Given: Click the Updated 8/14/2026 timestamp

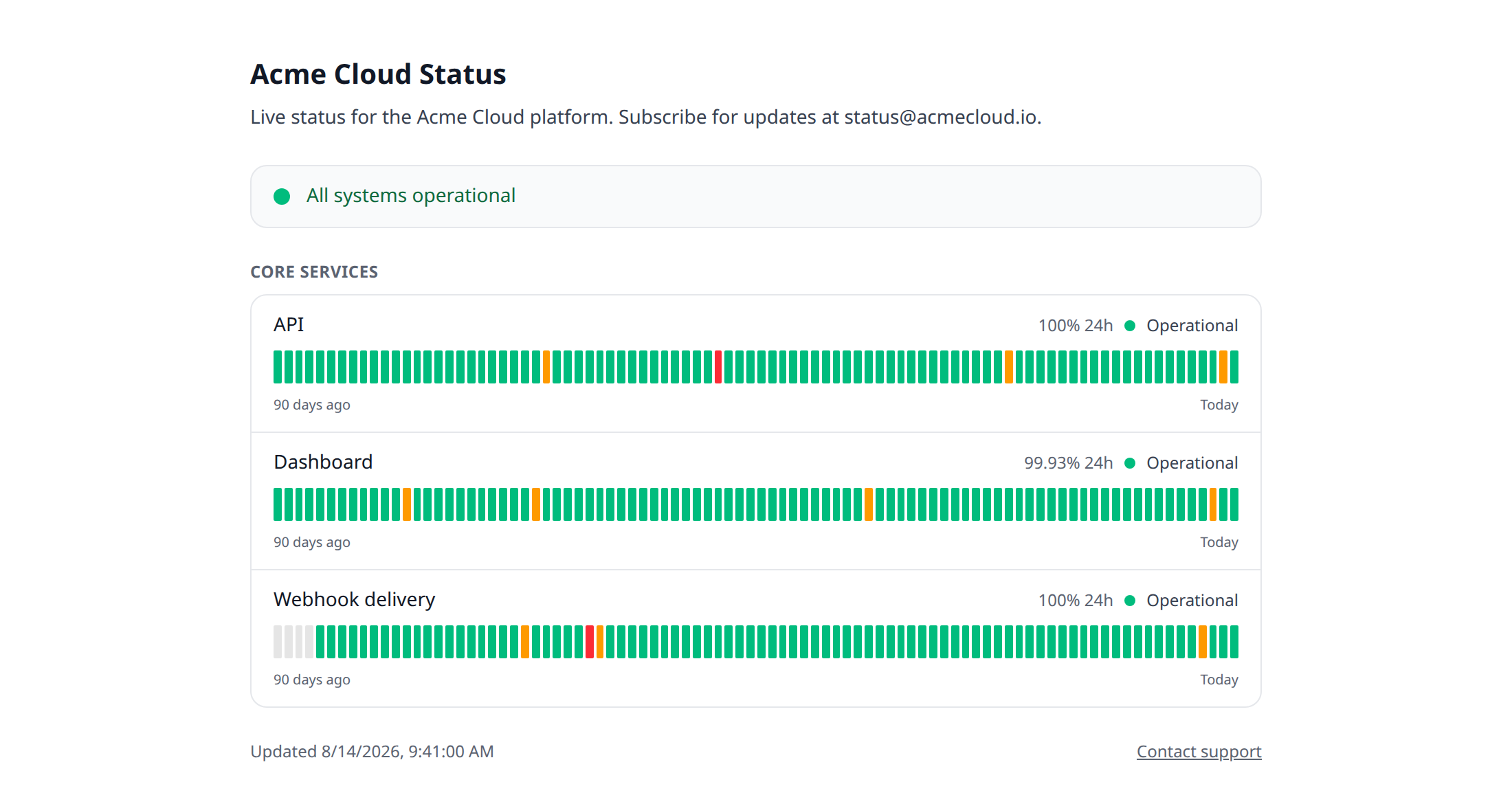Looking at the screenshot, I should point(372,751).
